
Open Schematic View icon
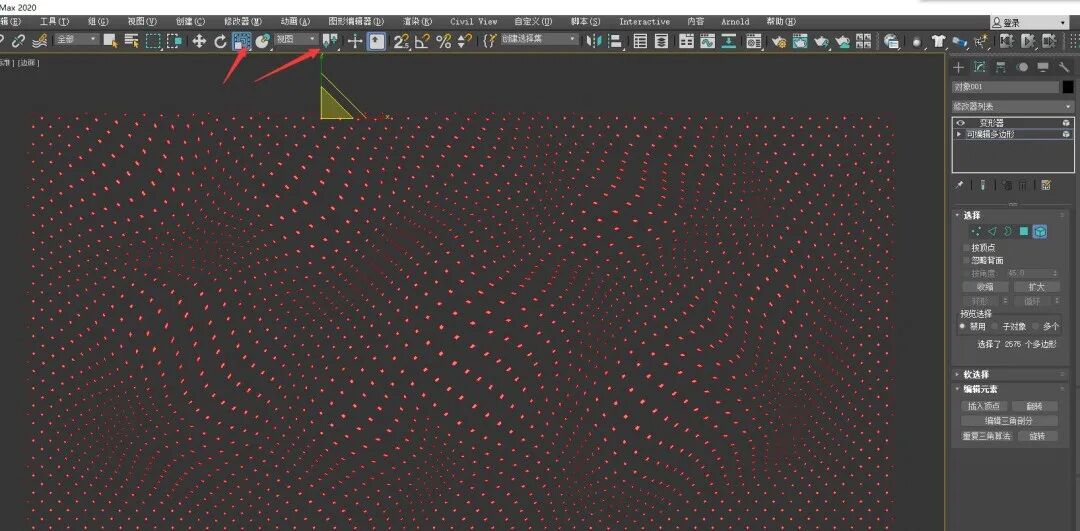pyautogui.click(x=729, y=41)
